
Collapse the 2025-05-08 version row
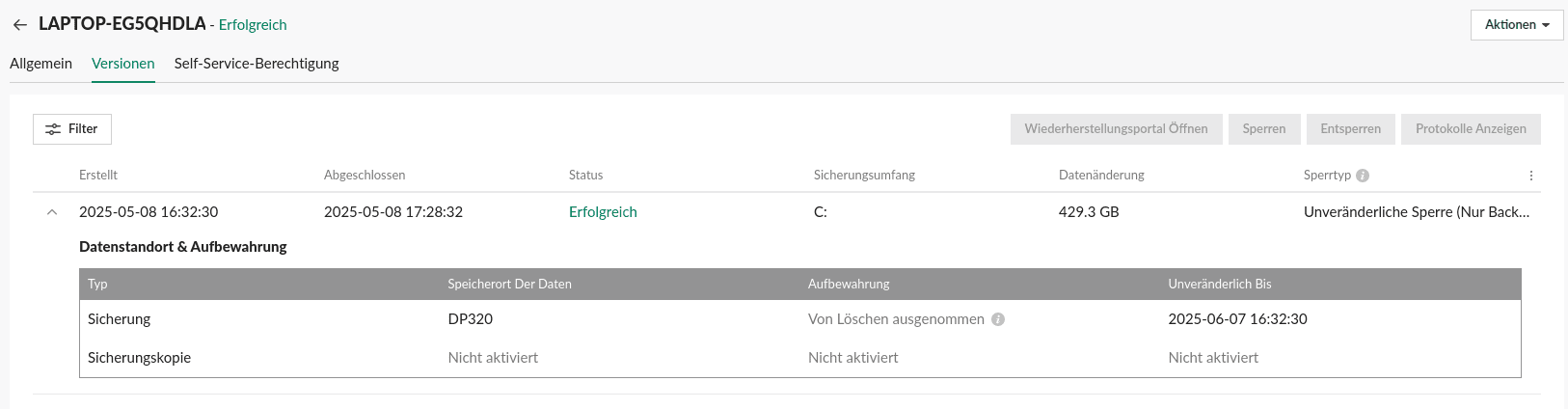(x=52, y=212)
